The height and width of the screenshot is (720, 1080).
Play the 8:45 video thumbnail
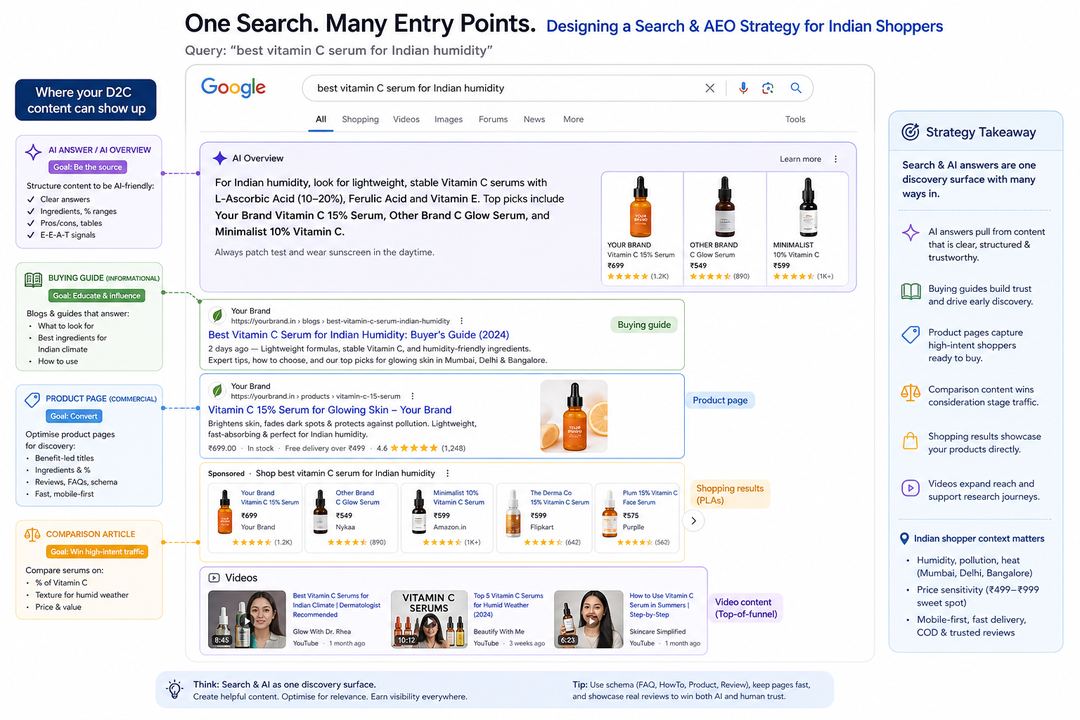tap(247, 619)
